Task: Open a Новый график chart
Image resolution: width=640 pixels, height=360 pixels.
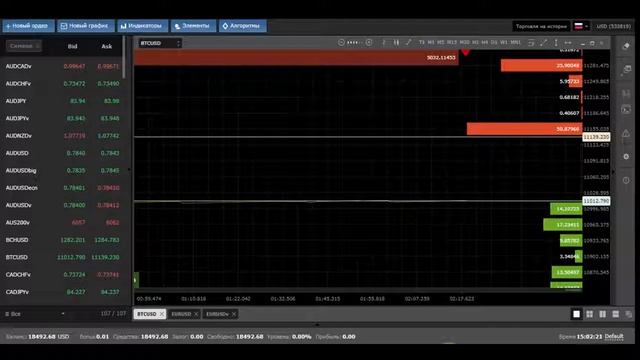Action: click(86, 26)
